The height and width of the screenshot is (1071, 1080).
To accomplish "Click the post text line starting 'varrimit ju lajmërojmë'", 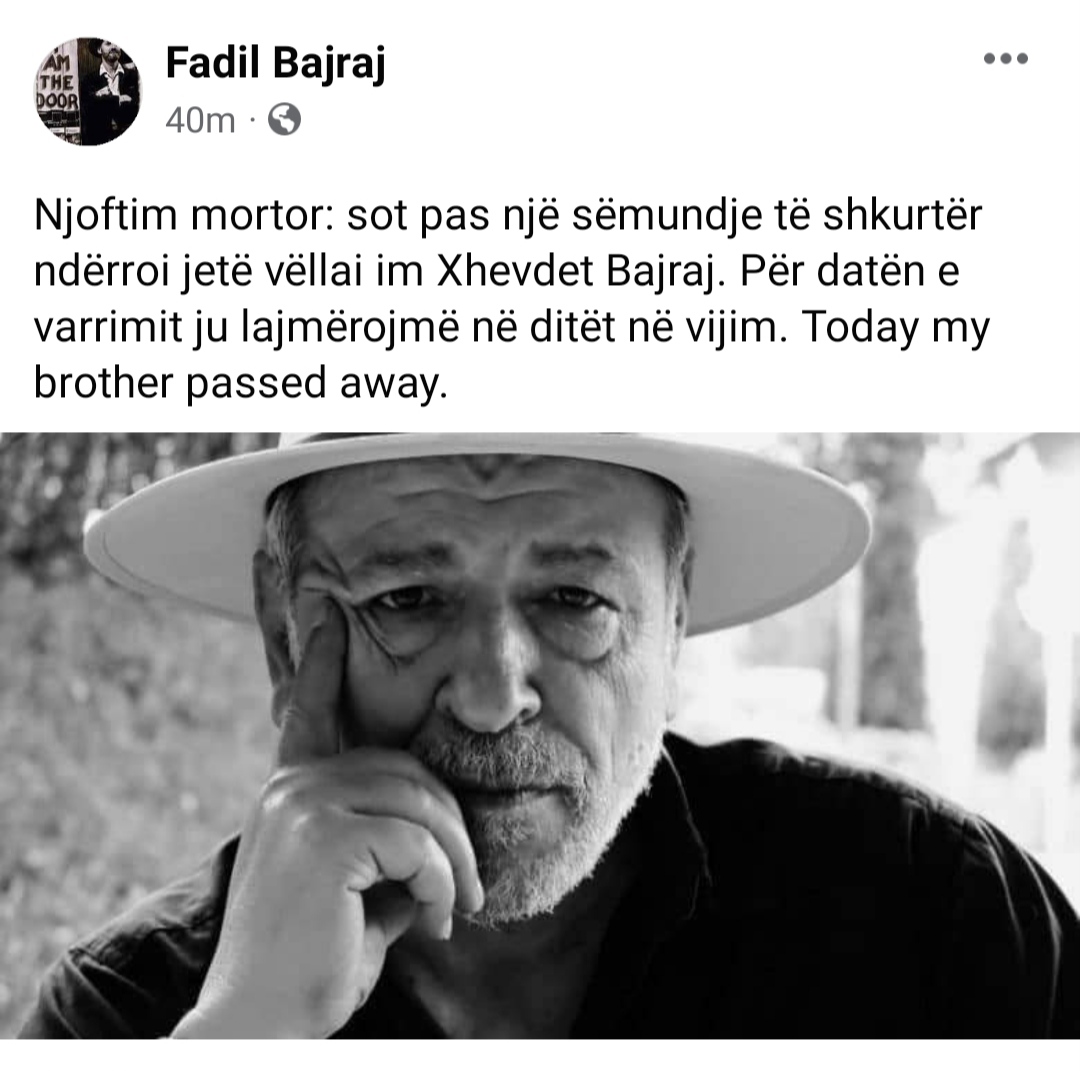I will pyautogui.click(x=511, y=326).
